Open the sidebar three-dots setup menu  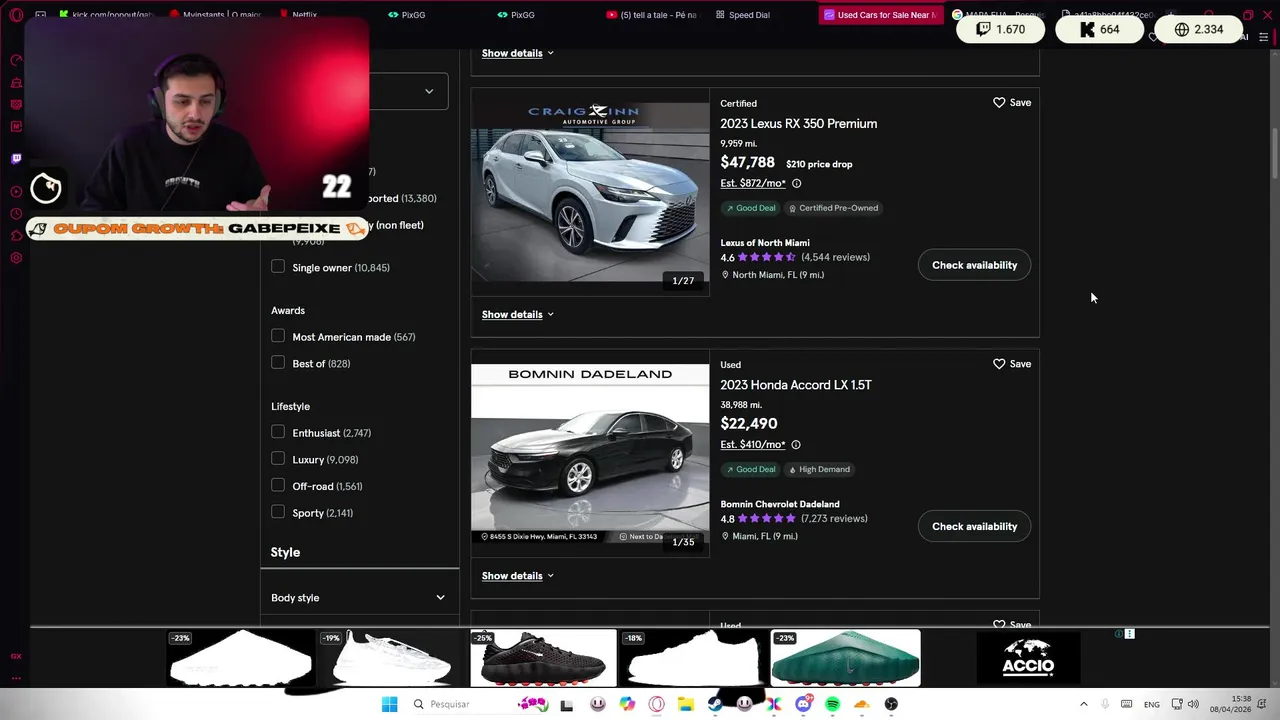(16, 678)
